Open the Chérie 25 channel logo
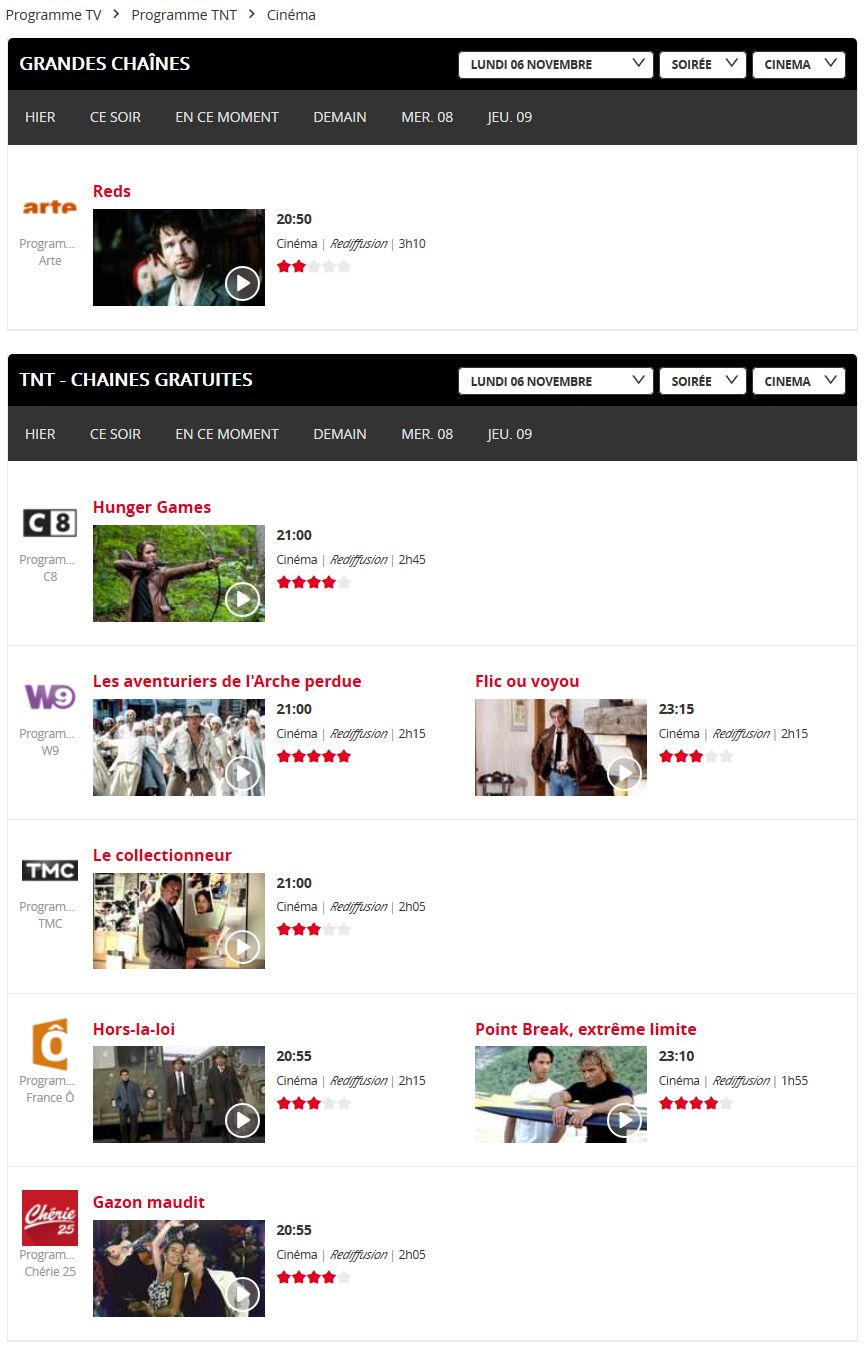The height and width of the screenshot is (1347, 866). [49, 1217]
